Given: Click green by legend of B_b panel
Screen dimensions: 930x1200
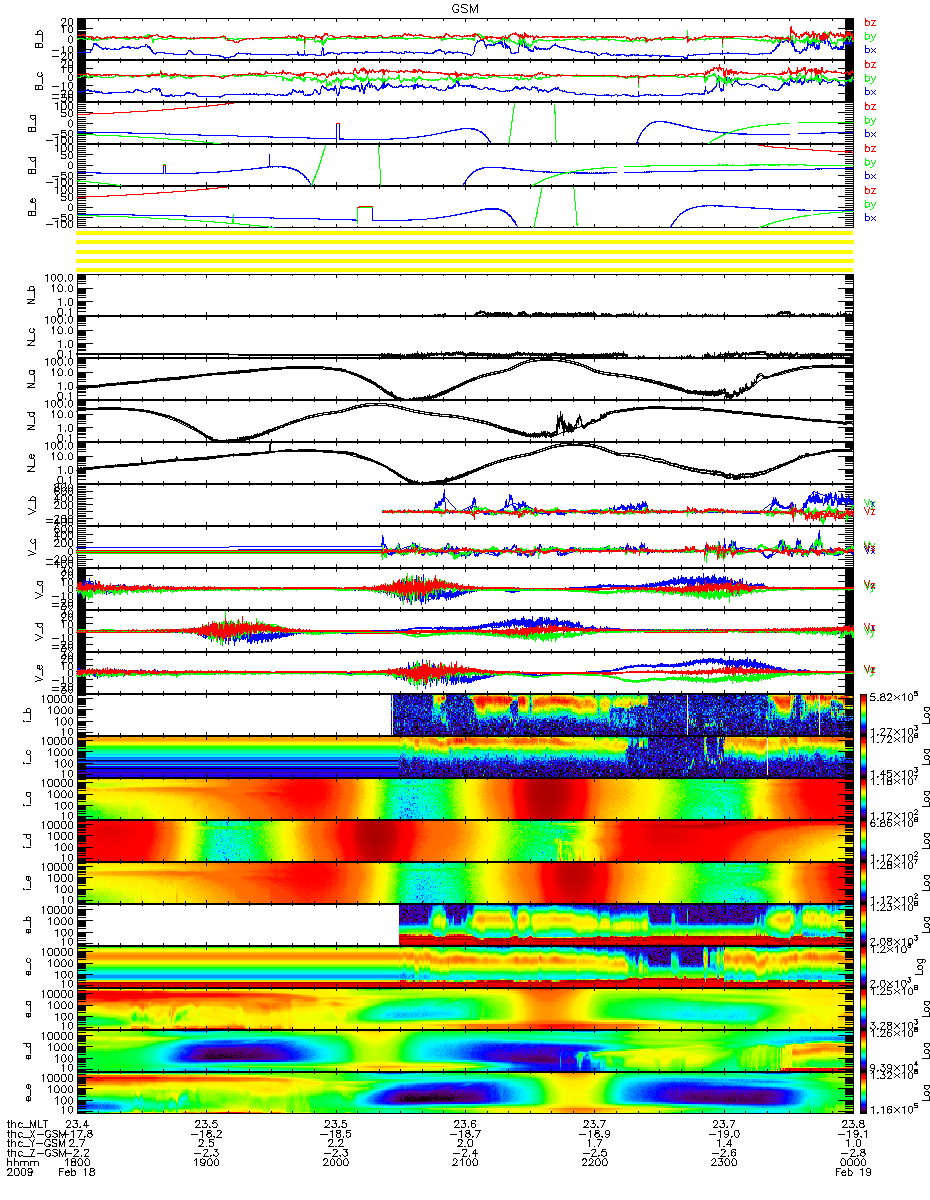Looking at the screenshot, I should (x=869, y=36).
